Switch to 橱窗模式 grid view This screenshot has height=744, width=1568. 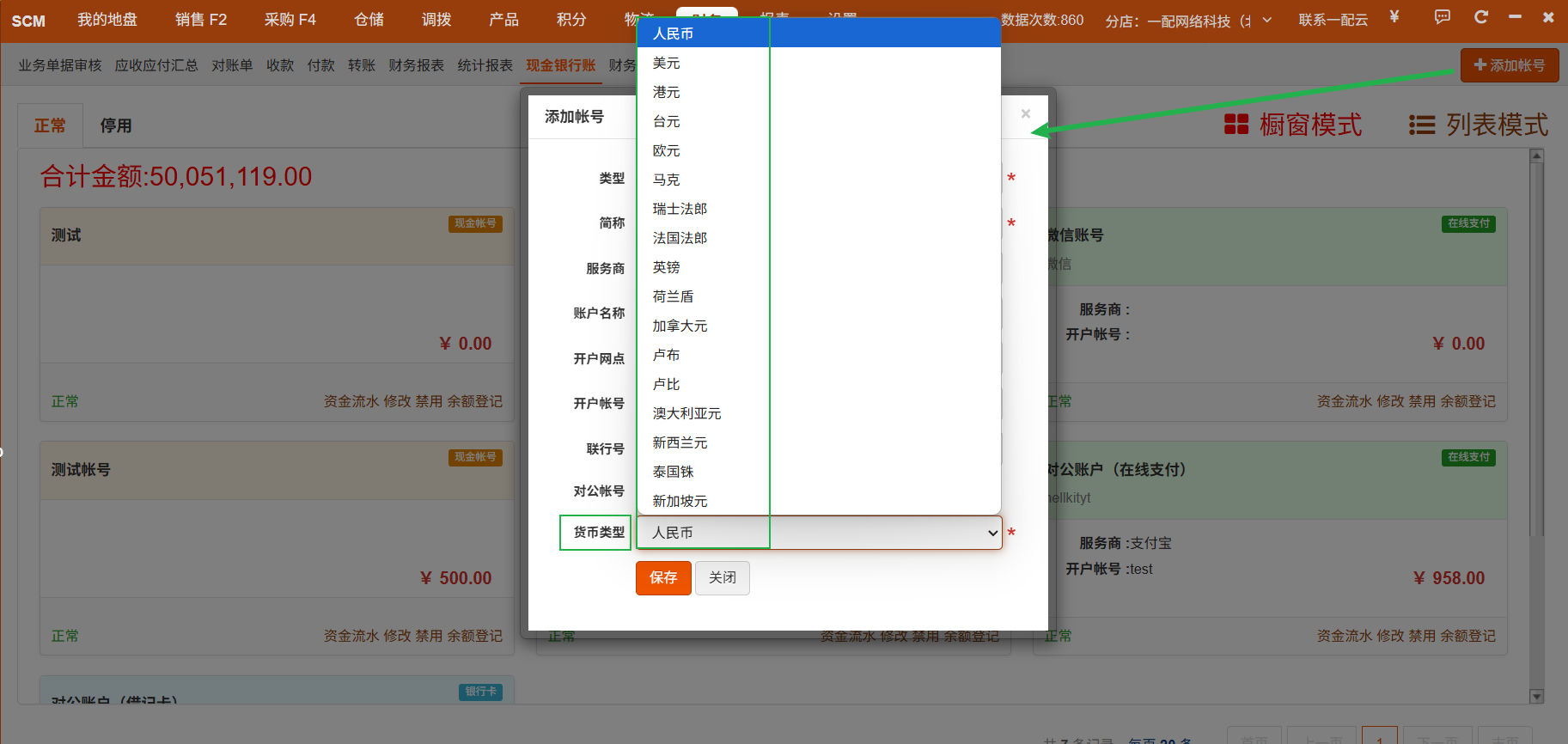tap(1292, 125)
